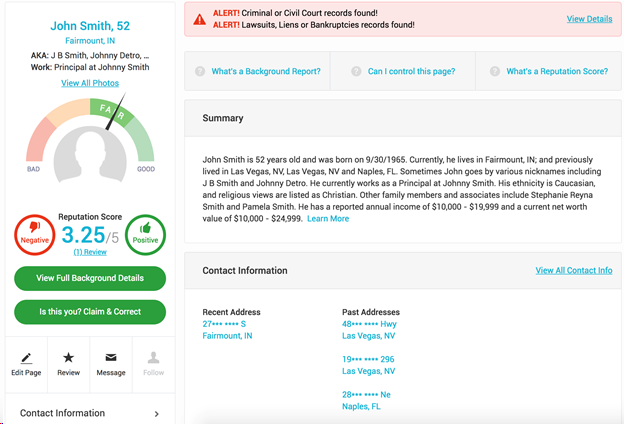The height and width of the screenshot is (424, 624).
Task: Click the red alert warning triangle icon
Action: 199,19
